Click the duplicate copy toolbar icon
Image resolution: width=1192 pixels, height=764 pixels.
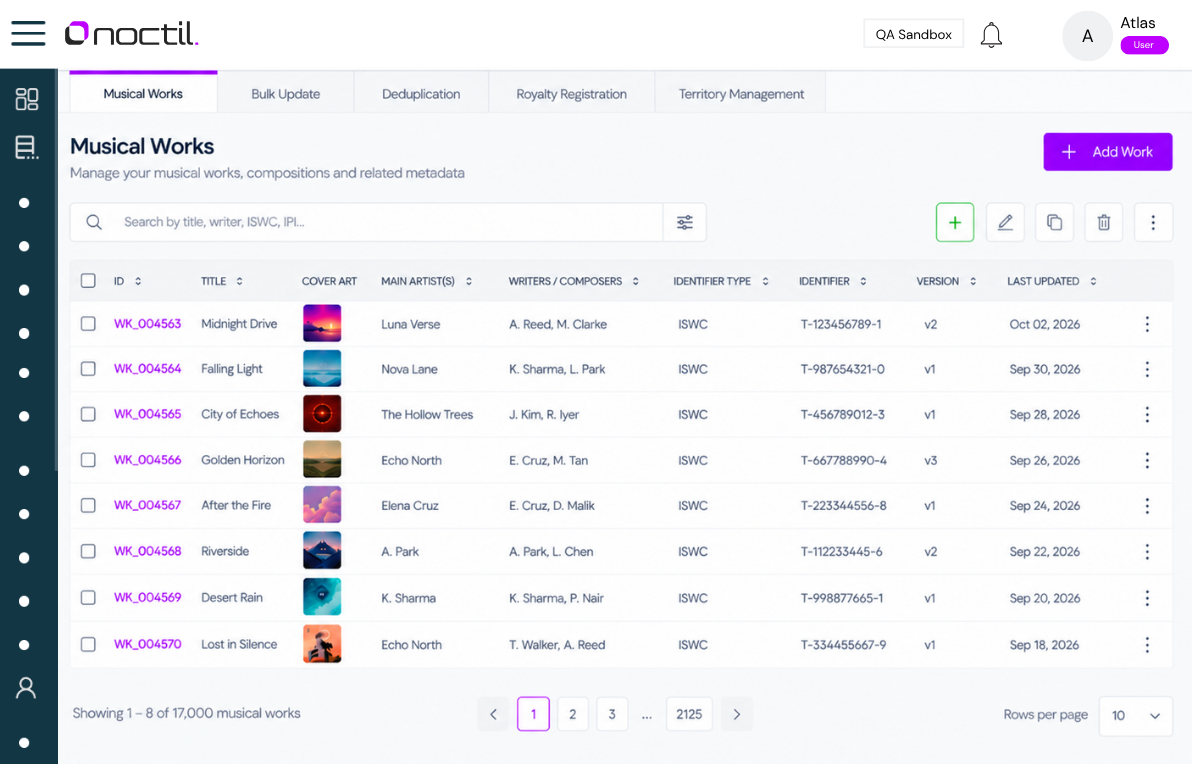1054,222
